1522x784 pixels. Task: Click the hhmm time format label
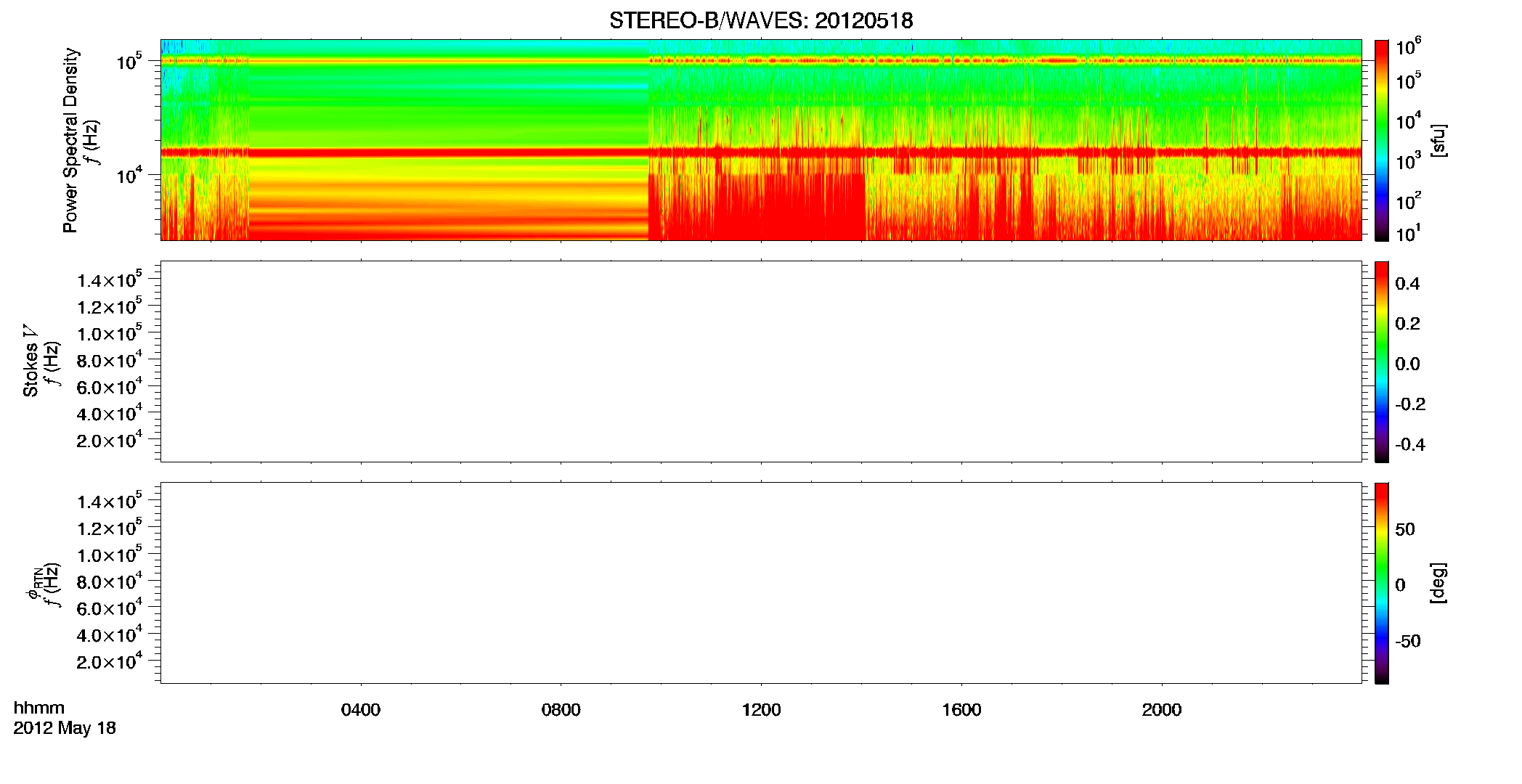pos(39,708)
